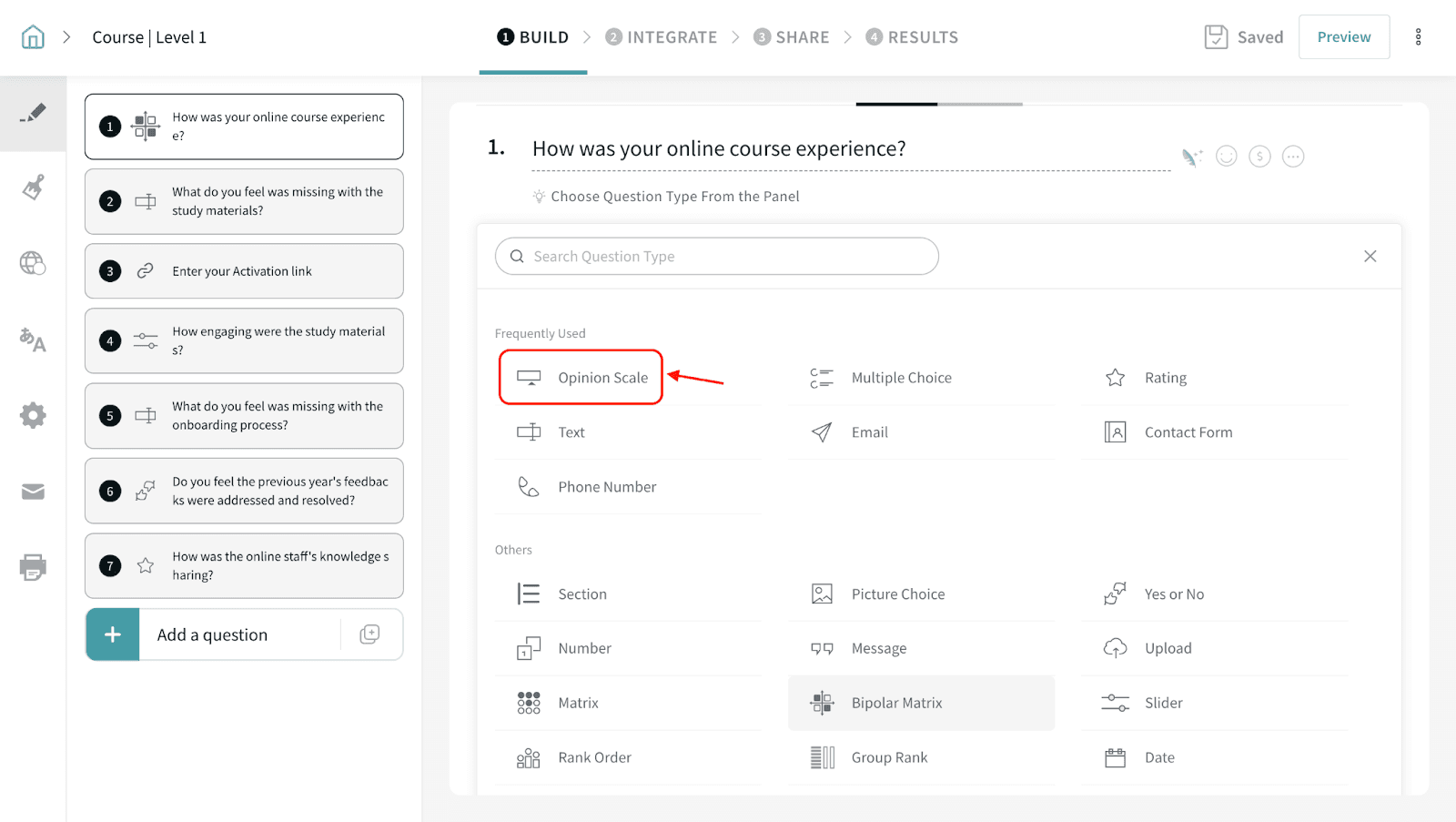The width and height of the screenshot is (1456, 822).
Task: Open the globe icon in left sidebar
Action: tap(33, 263)
